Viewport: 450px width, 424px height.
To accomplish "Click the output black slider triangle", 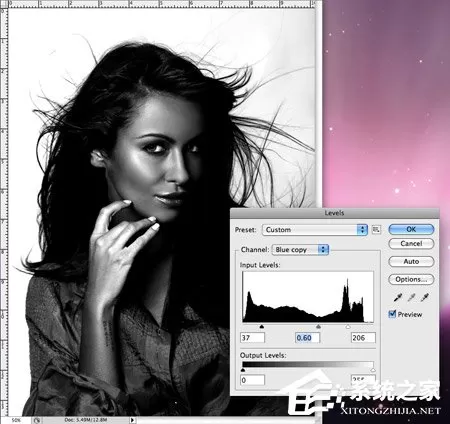I will click(243, 370).
